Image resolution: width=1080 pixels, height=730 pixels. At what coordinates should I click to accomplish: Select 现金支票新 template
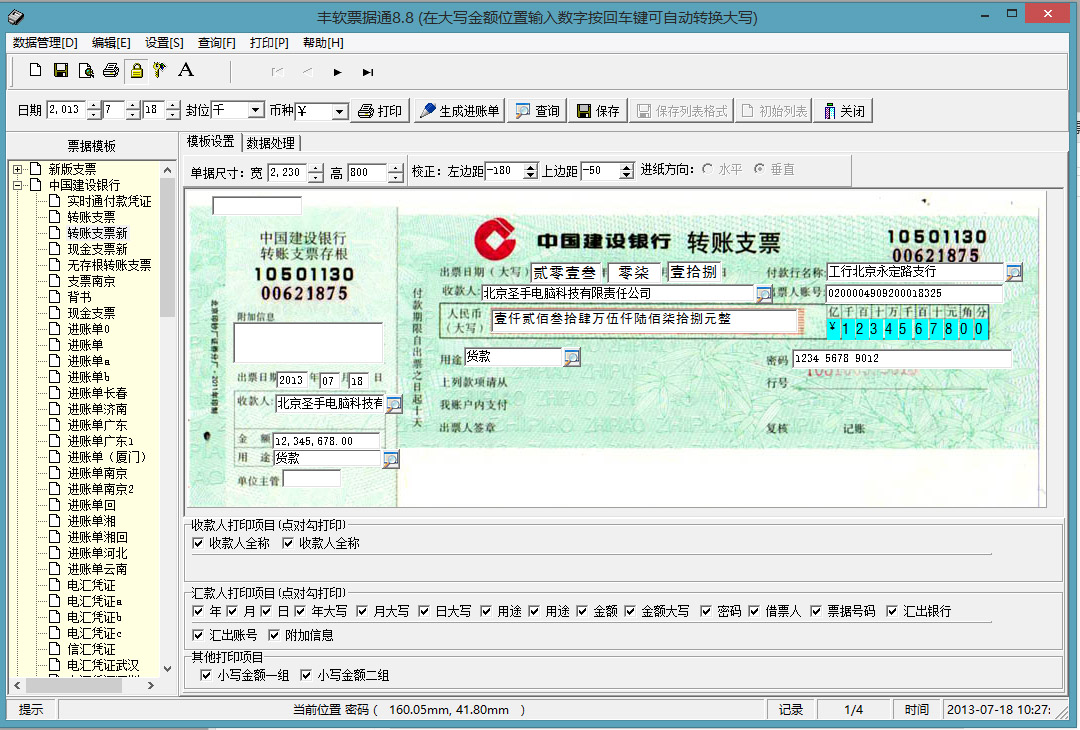tap(97, 249)
